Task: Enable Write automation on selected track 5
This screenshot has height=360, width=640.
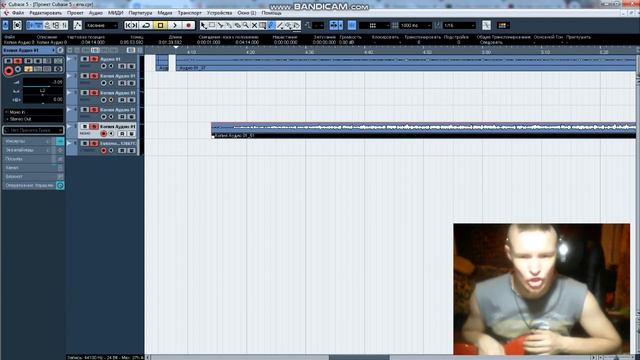Action: coord(131,134)
